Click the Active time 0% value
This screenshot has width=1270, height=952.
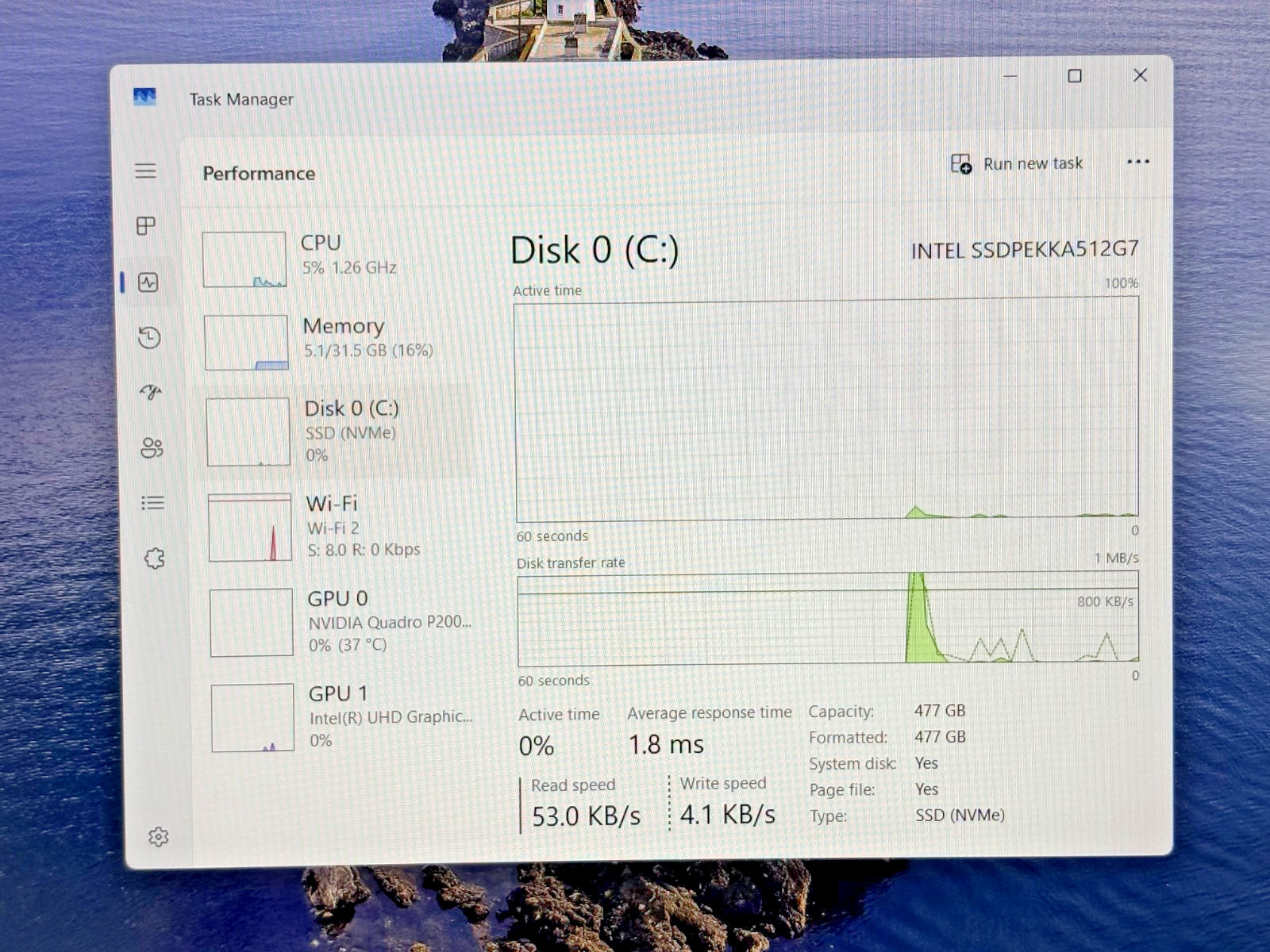(537, 747)
